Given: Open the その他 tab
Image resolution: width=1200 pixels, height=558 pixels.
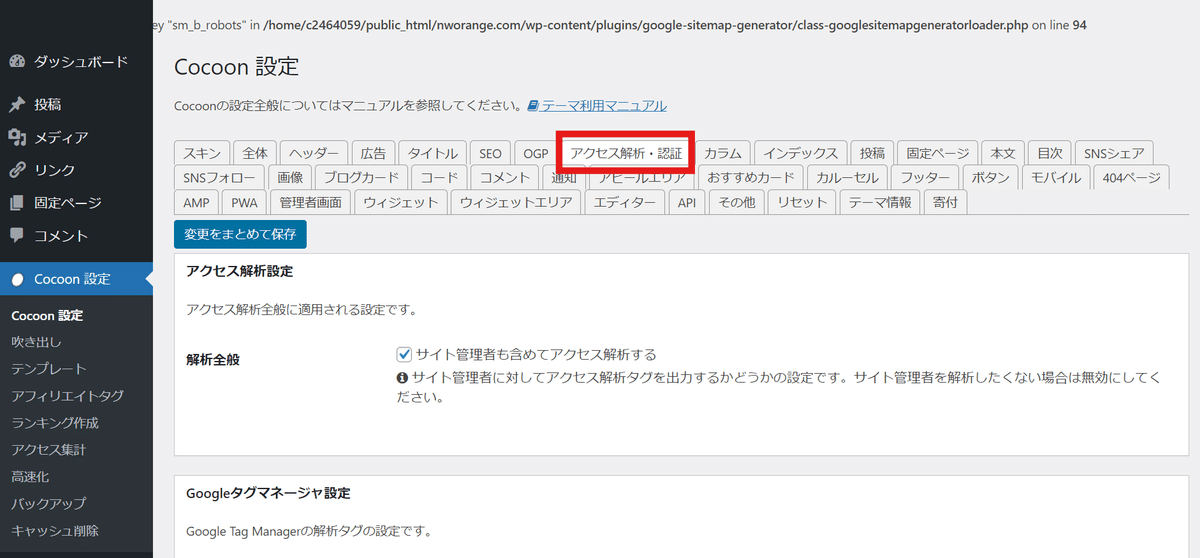Looking at the screenshot, I should [737, 202].
